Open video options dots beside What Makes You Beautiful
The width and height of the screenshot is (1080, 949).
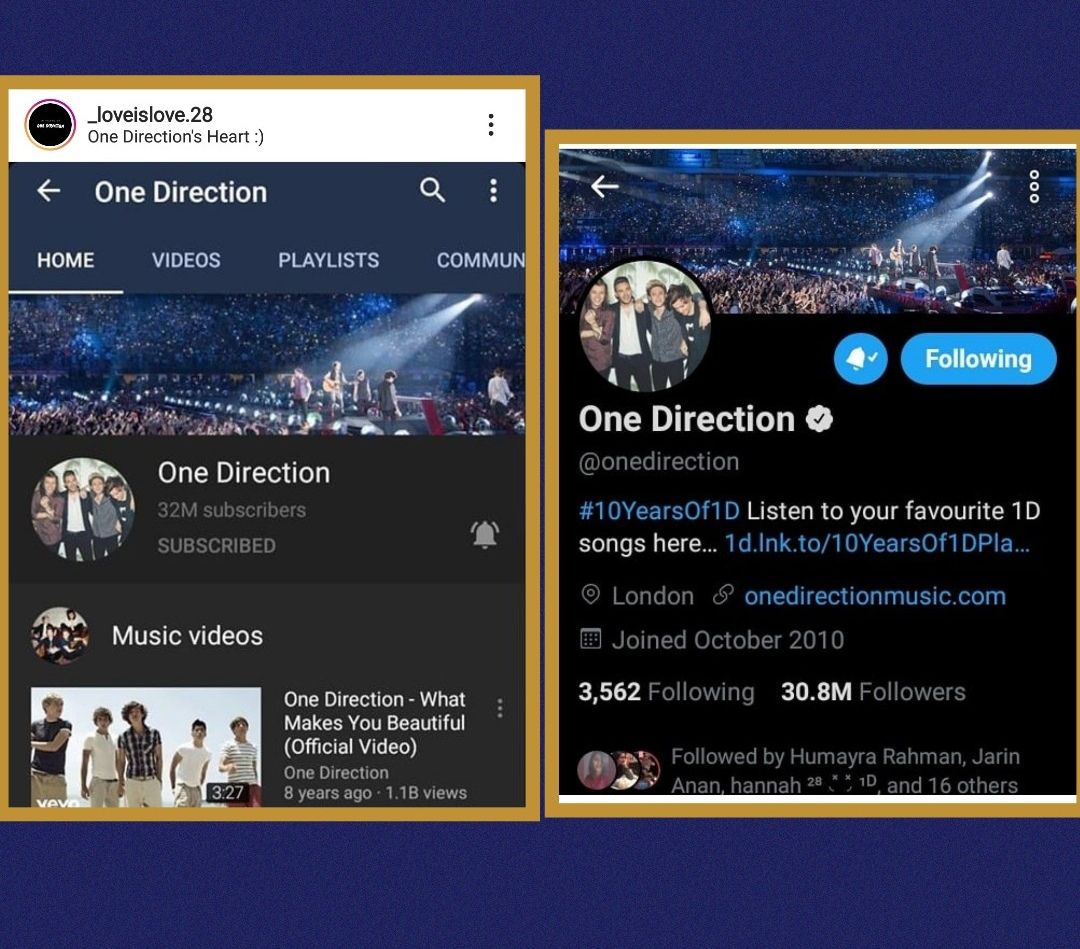(500, 708)
